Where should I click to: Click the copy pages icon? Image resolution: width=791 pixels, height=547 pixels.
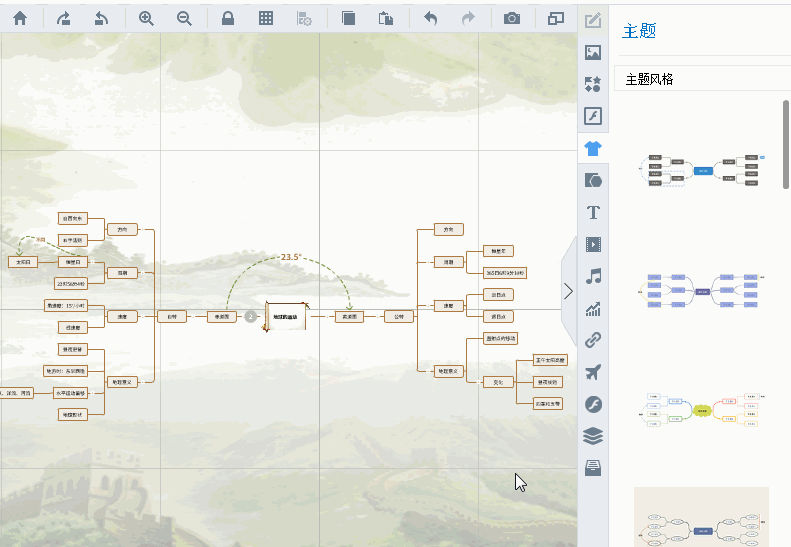pyautogui.click(x=348, y=18)
